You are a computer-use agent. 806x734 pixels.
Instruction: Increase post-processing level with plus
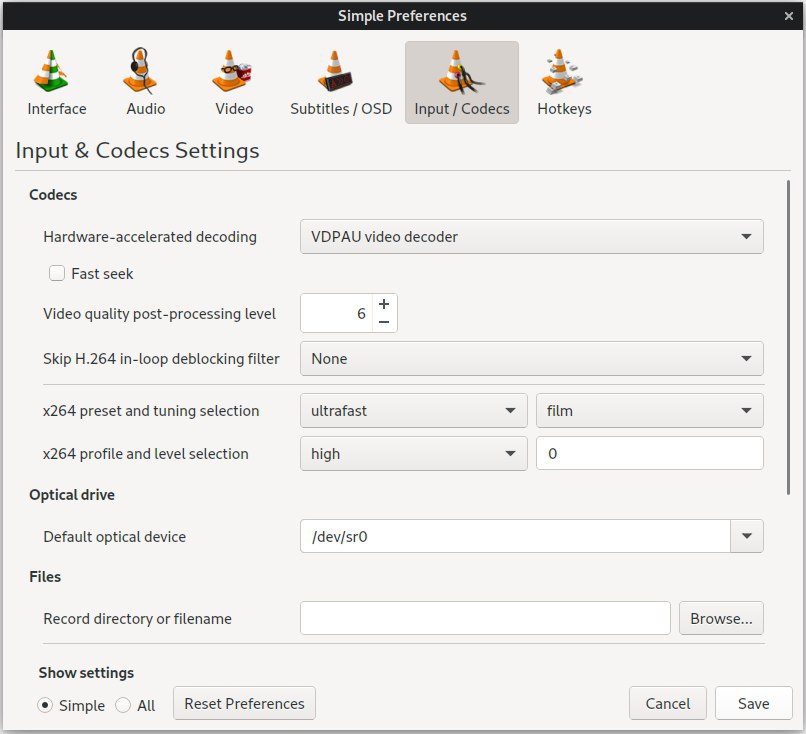pos(384,304)
